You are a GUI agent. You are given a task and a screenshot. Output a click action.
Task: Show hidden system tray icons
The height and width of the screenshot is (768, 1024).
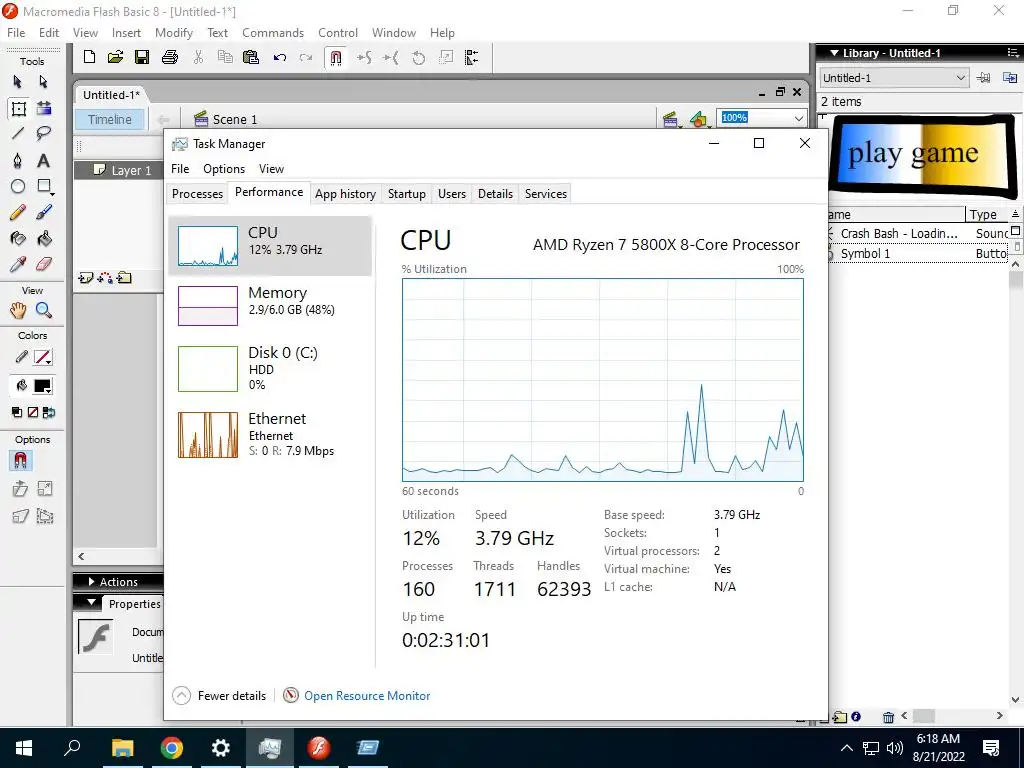846,748
